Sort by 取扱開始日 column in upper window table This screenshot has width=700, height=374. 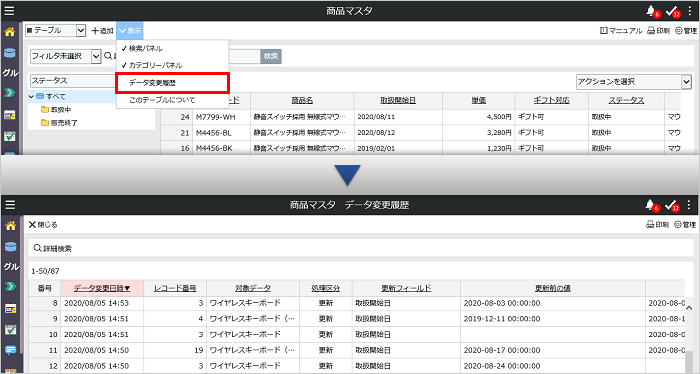pyautogui.click(x=398, y=101)
